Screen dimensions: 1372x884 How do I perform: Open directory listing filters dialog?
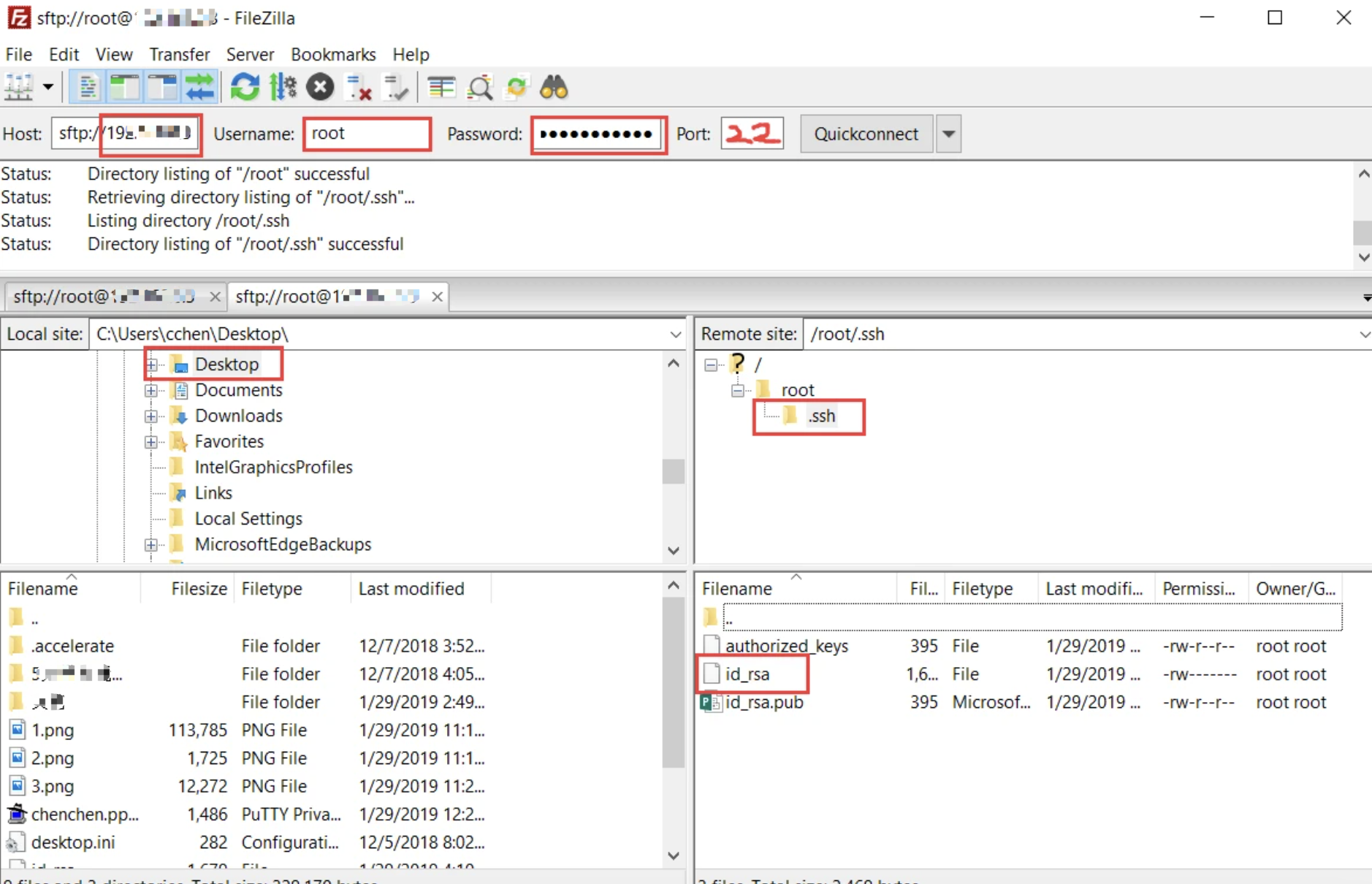[x=441, y=88]
